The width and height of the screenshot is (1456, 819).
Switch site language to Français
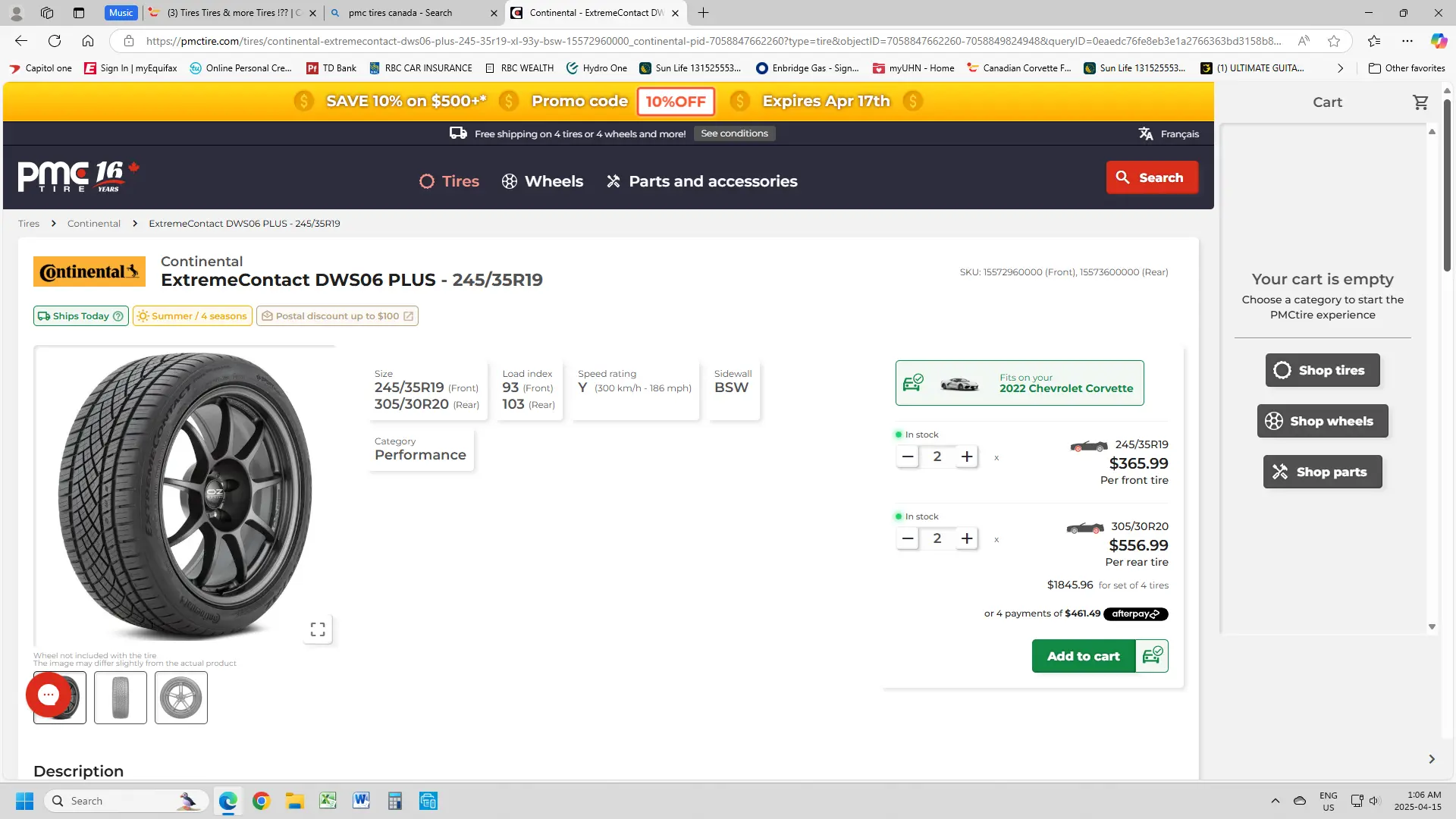1169,133
